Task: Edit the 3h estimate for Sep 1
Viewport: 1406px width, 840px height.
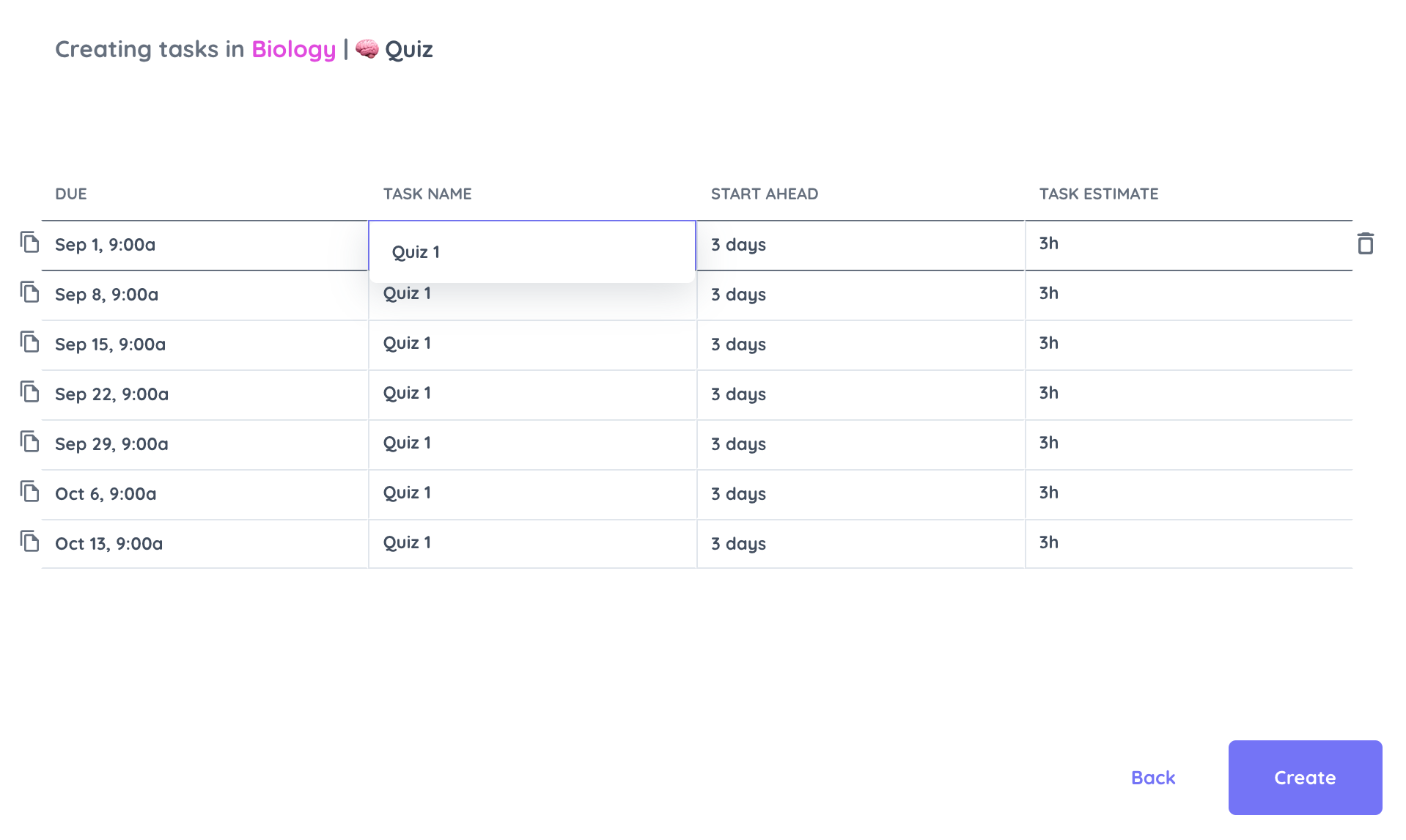Action: (1189, 245)
